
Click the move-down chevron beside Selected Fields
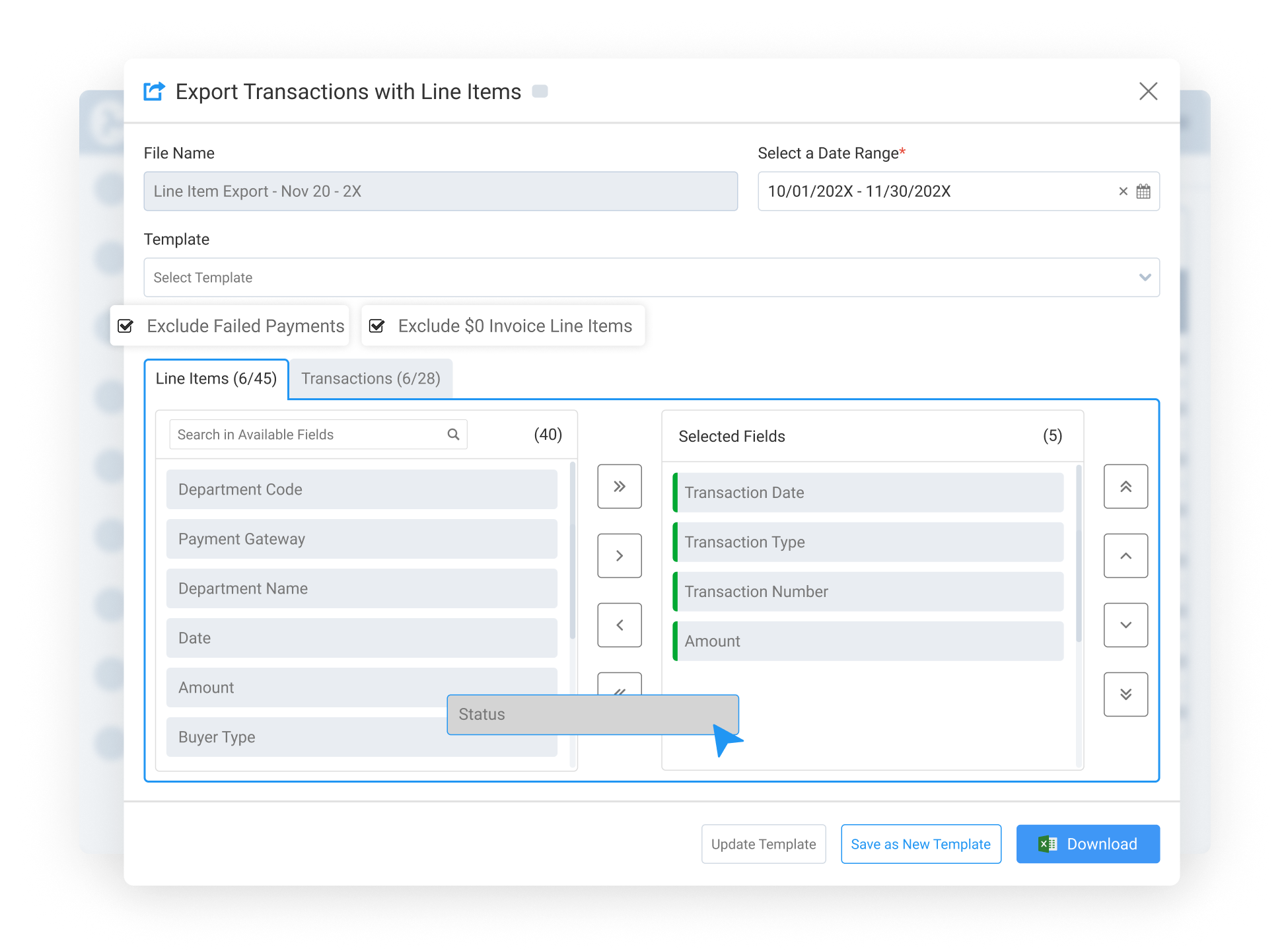[1126, 625]
